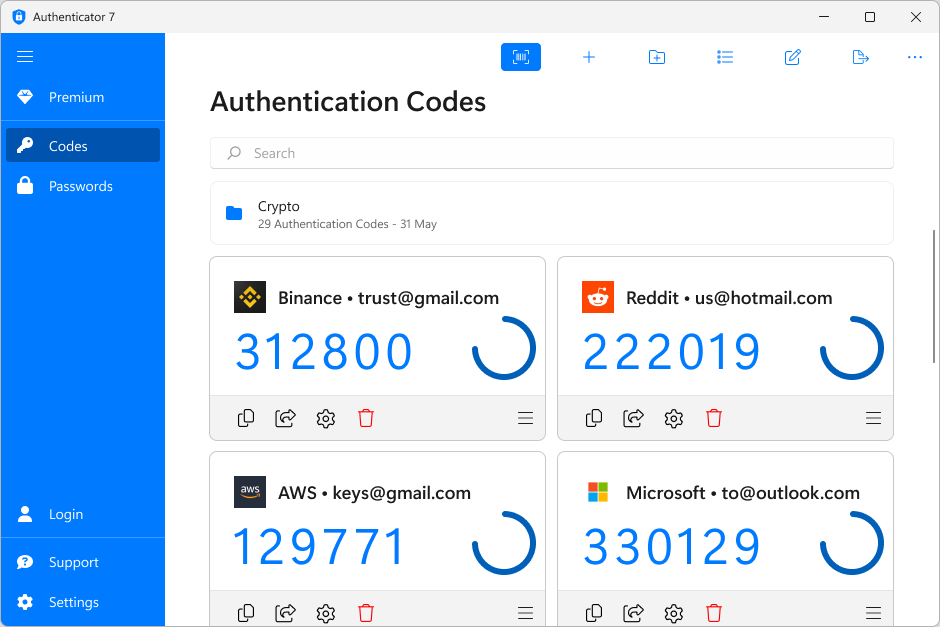Screen dimensions: 940x627
Task: Scan a QR code with the scan button
Action: point(521,57)
